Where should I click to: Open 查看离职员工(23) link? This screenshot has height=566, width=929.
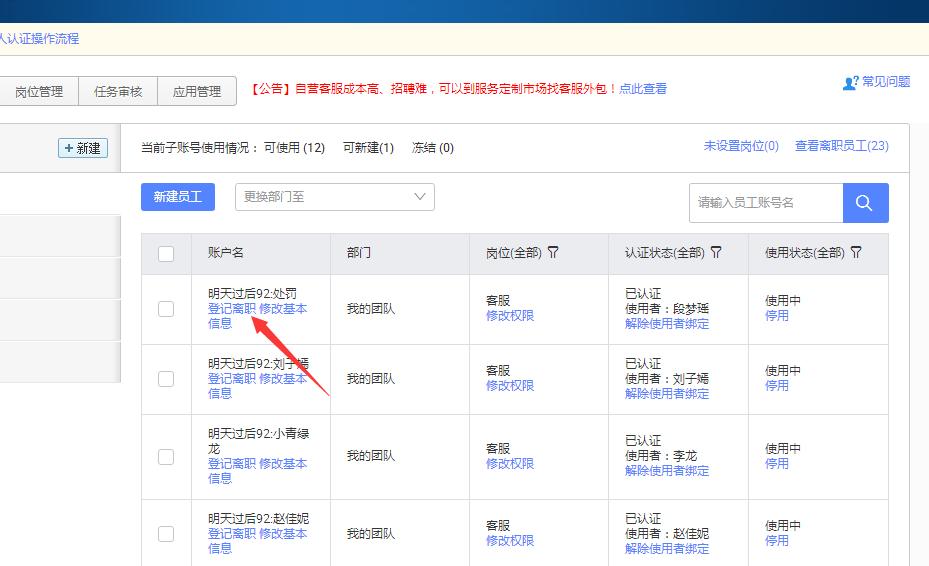pyautogui.click(x=842, y=146)
